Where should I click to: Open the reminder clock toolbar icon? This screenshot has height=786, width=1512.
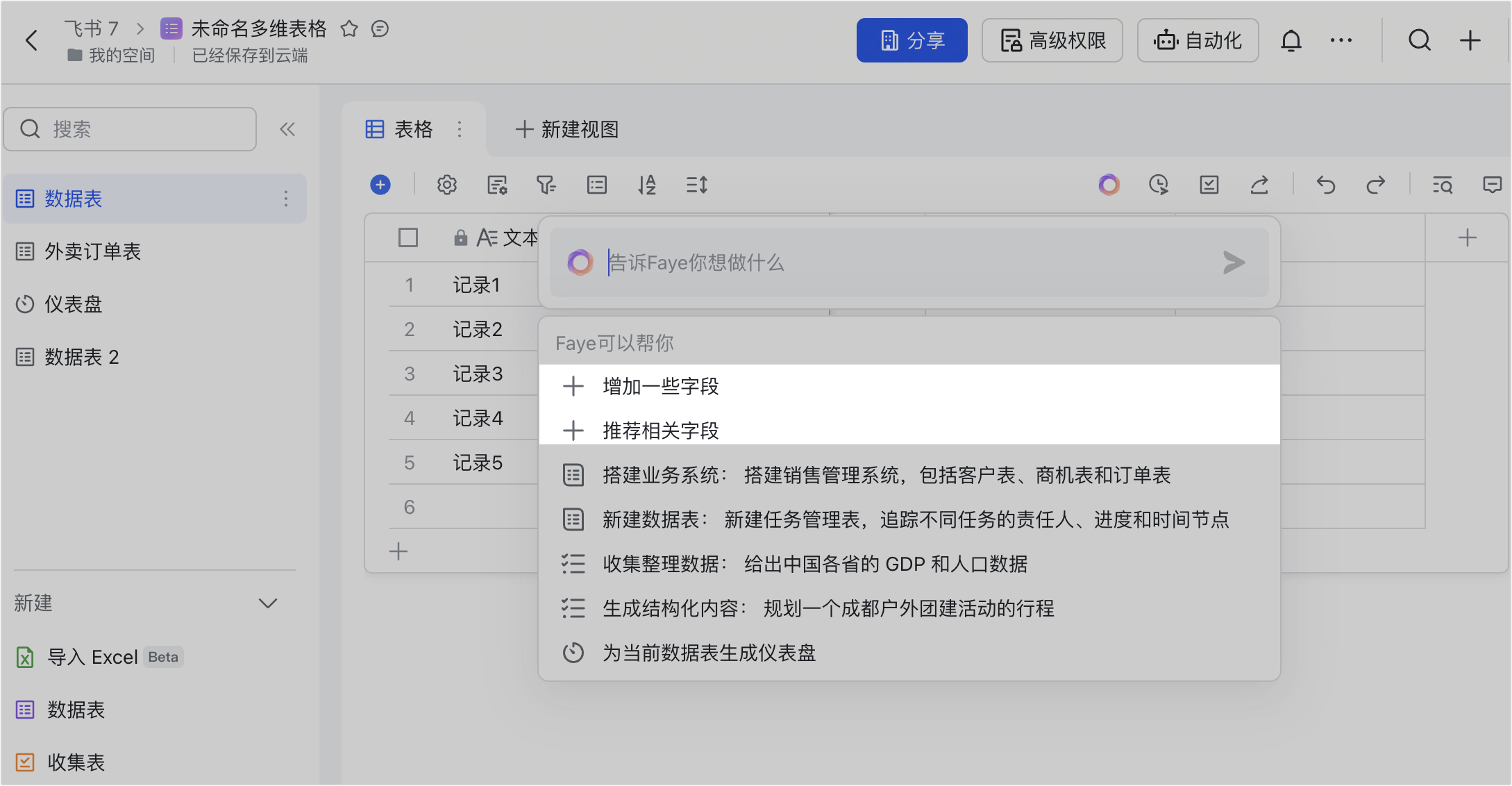(1159, 185)
